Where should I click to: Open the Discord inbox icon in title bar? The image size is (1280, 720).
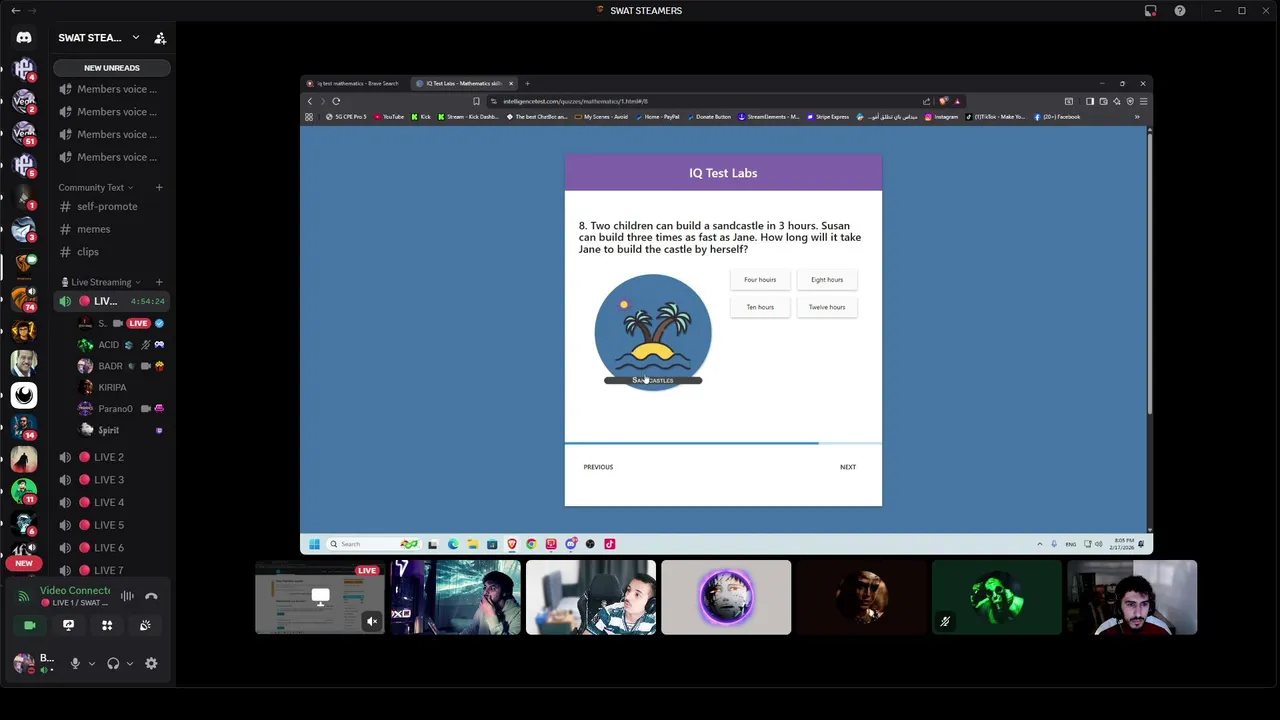pos(1151,11)
